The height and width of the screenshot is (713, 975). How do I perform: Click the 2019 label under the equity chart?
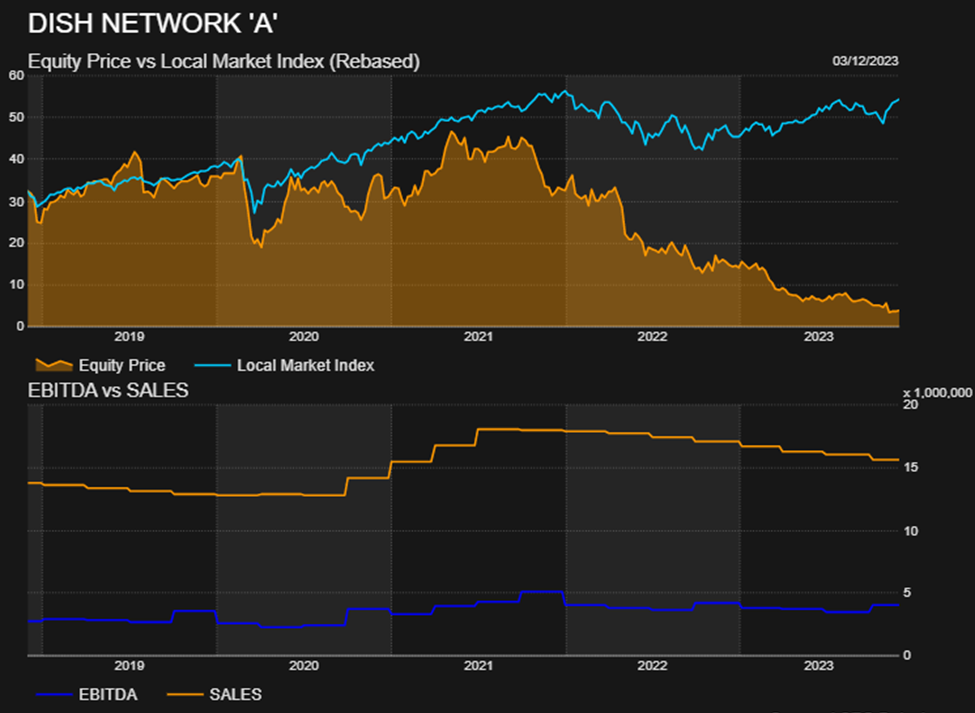point(129,337)
